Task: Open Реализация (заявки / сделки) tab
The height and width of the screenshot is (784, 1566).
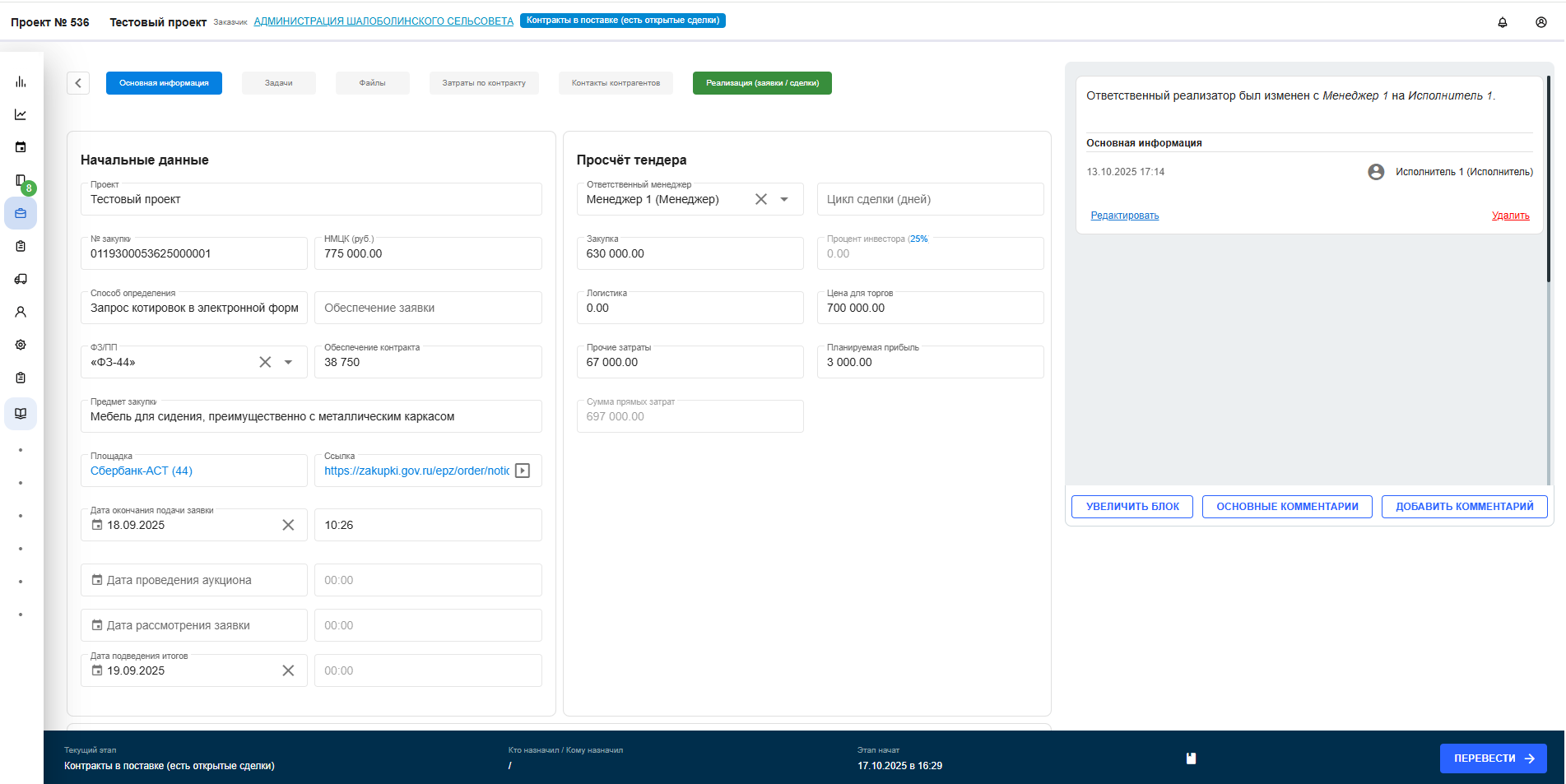Action: [762, 83]
